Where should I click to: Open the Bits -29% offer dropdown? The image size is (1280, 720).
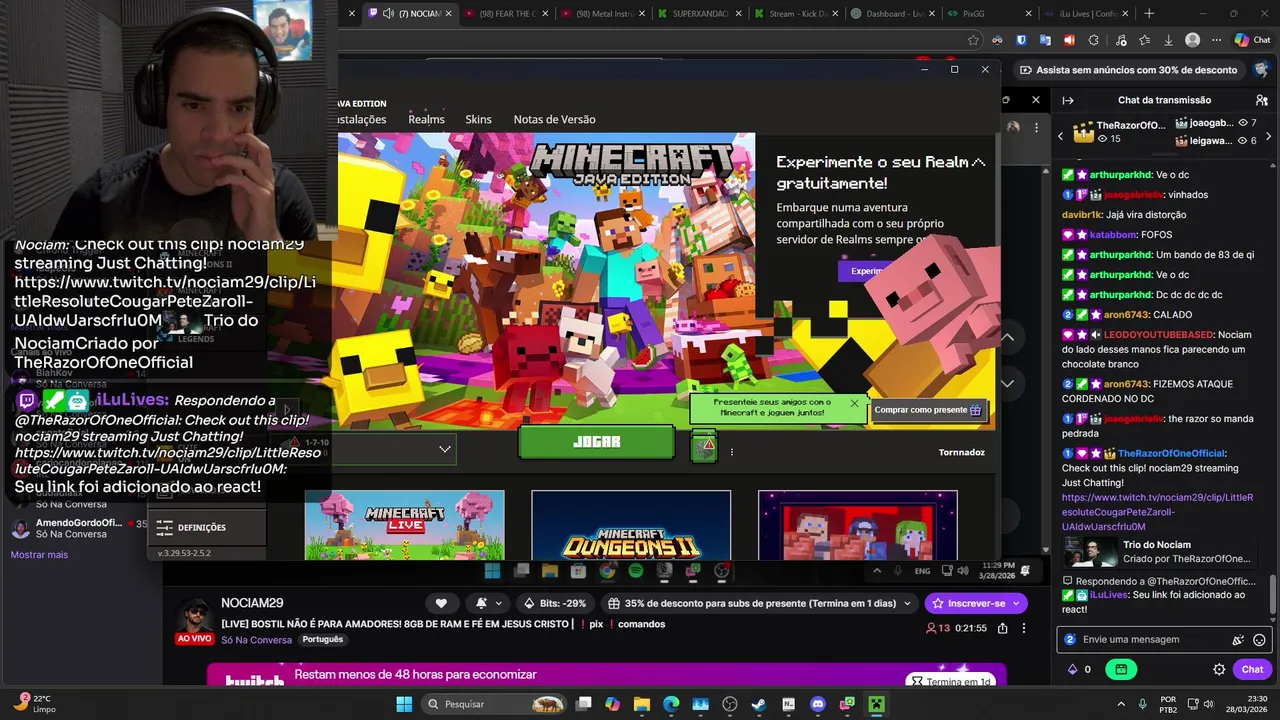click(x=555, y=603)
